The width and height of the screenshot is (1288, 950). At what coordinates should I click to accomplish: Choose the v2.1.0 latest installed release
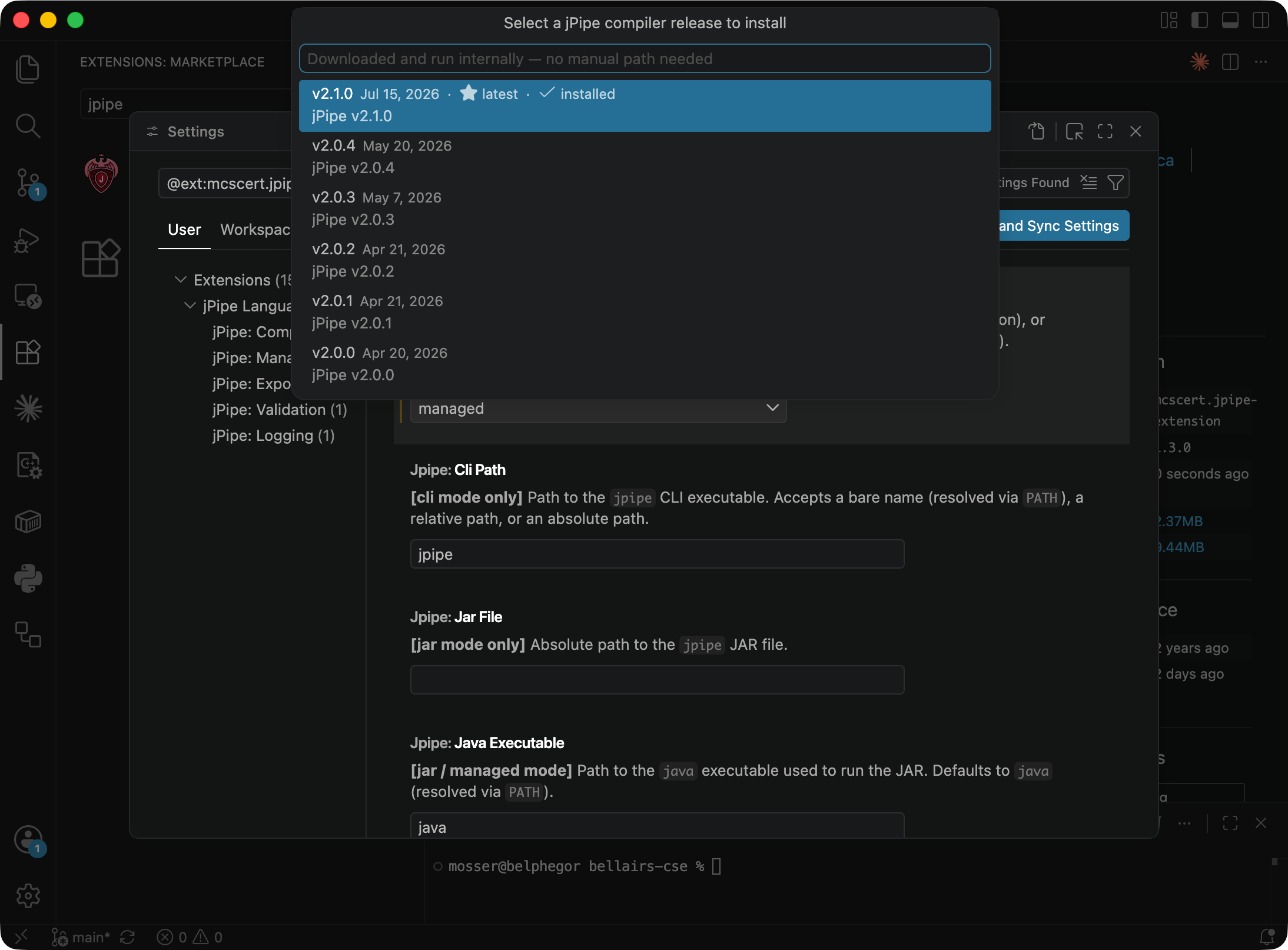pyautogui.click(x=645, y=105)
